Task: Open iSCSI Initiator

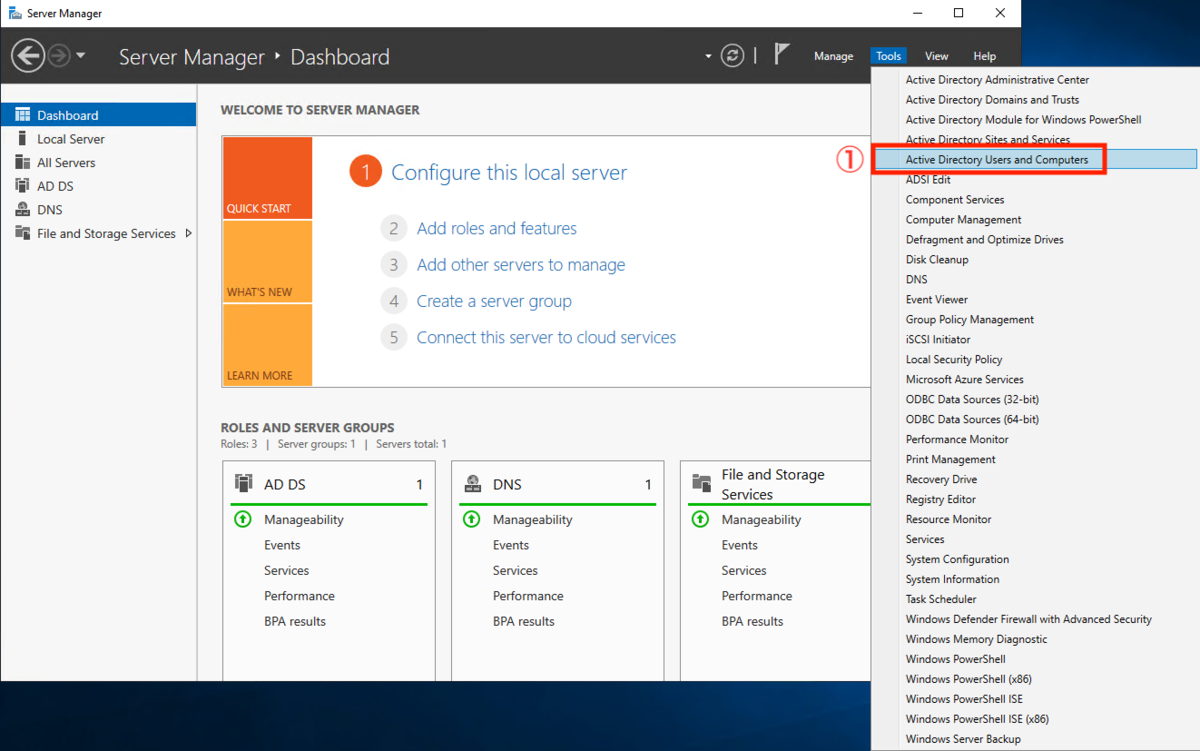Action: (1034, 339)
